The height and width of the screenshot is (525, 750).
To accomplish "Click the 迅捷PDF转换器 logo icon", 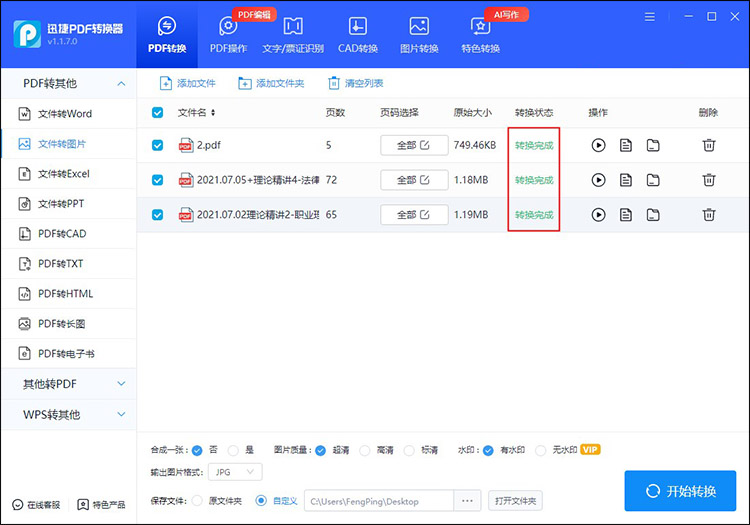I will [x=27, y=34].
